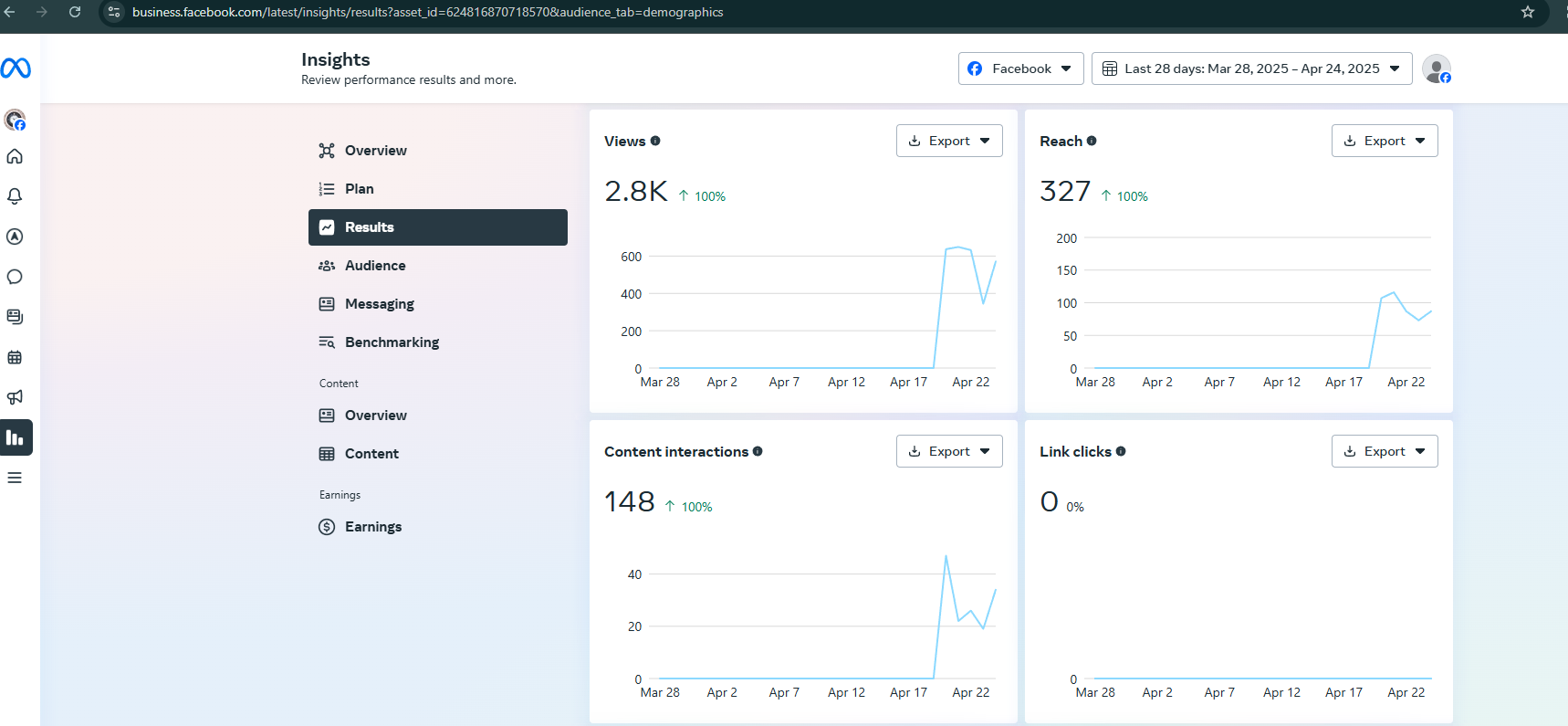Viewport: 1568px width, 726px height.
Task: Open the Ads compass icon in sidebar
Action: tap(15, 237)
